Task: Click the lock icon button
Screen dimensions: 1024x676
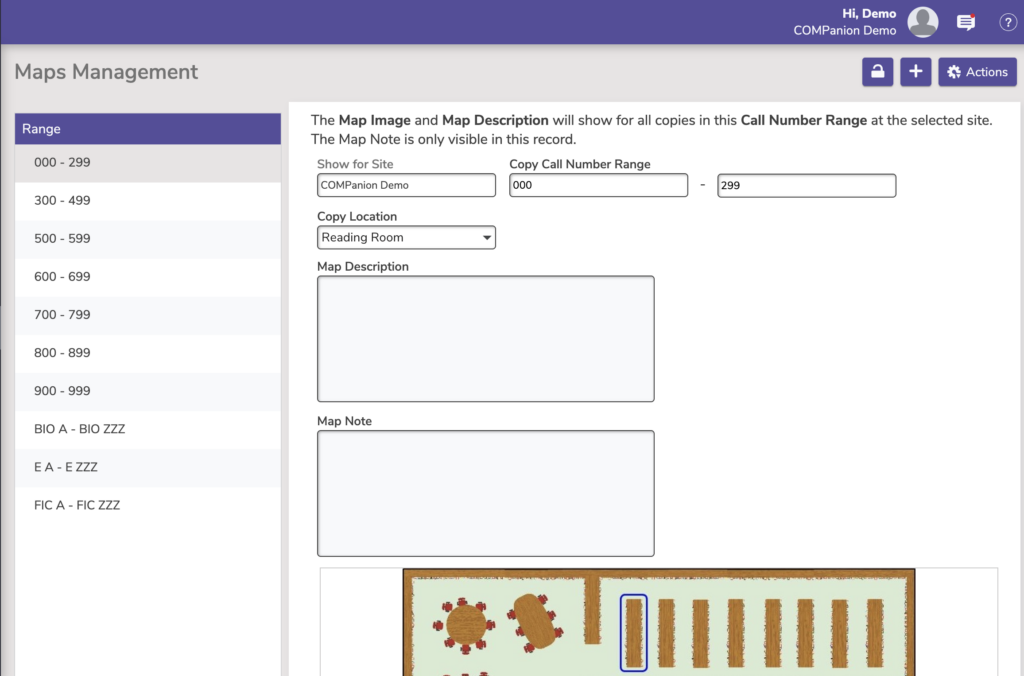Action: click(x=877, y=72)
